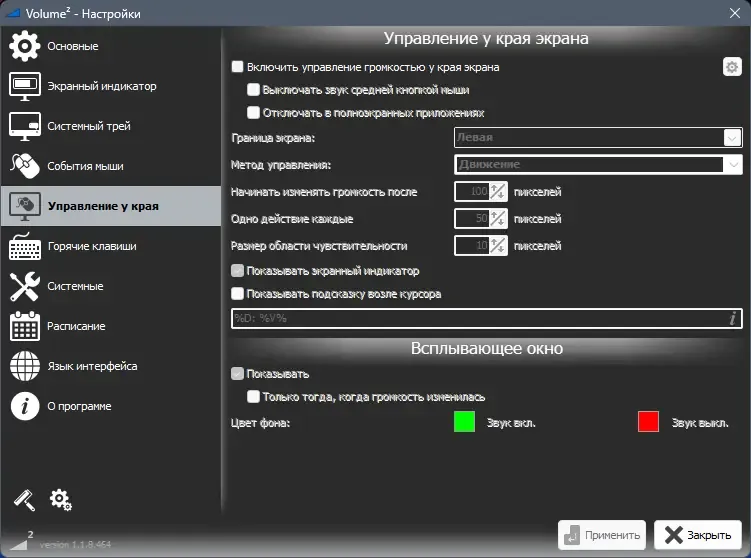This screenshot has width=751, height=558.
Task: Click the globe icon for Язык интерфейса
Action: click(x=25, y=366)
